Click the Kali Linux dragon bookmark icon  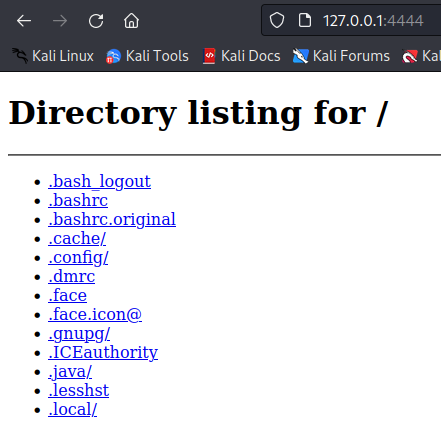point(20,55)
